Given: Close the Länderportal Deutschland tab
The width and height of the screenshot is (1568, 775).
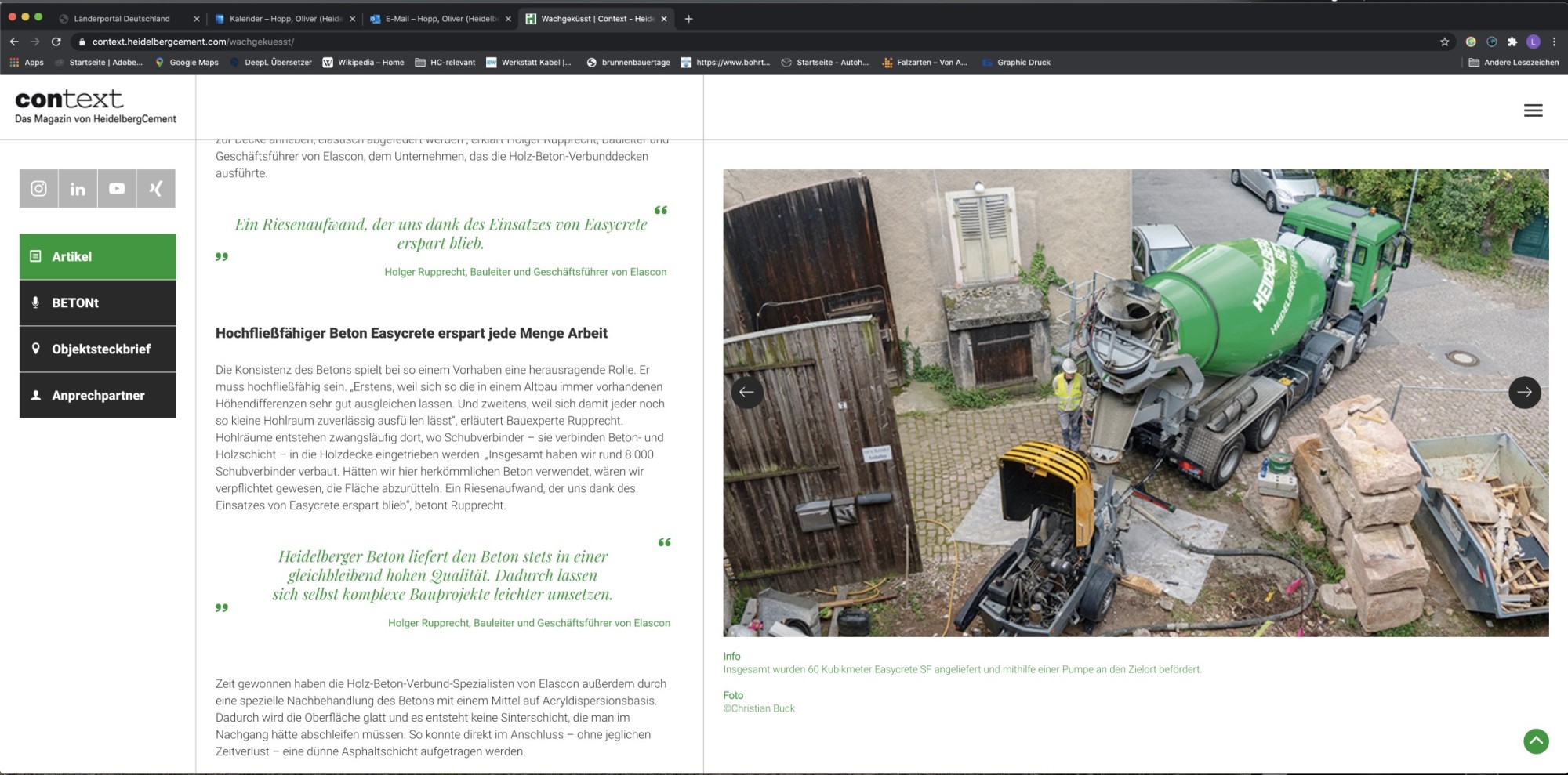Looking at the screenshot, I should coord(196,19).
